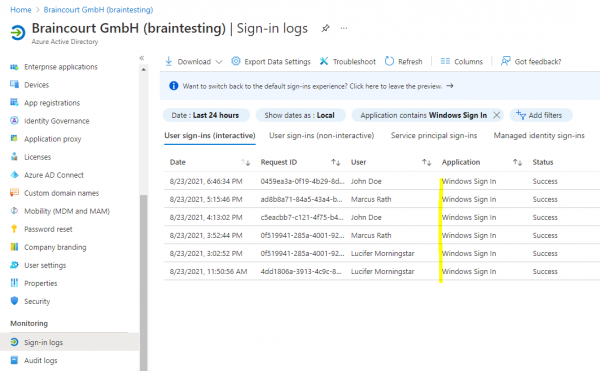Open Sign-in logs in Monitoring section
600x371 pixels.
click(x=70, y=342)
